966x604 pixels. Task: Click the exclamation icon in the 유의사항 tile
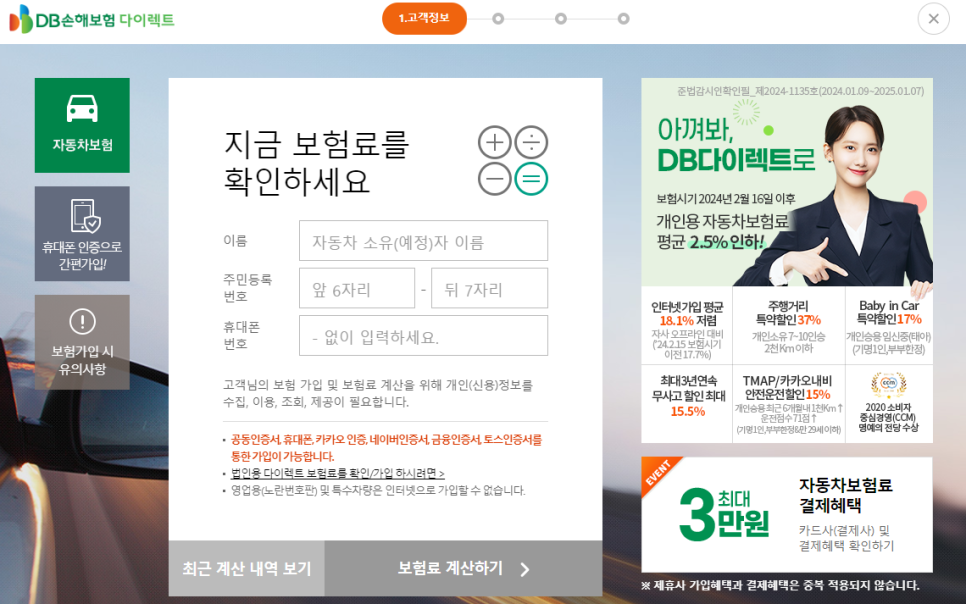pos(82,321)
